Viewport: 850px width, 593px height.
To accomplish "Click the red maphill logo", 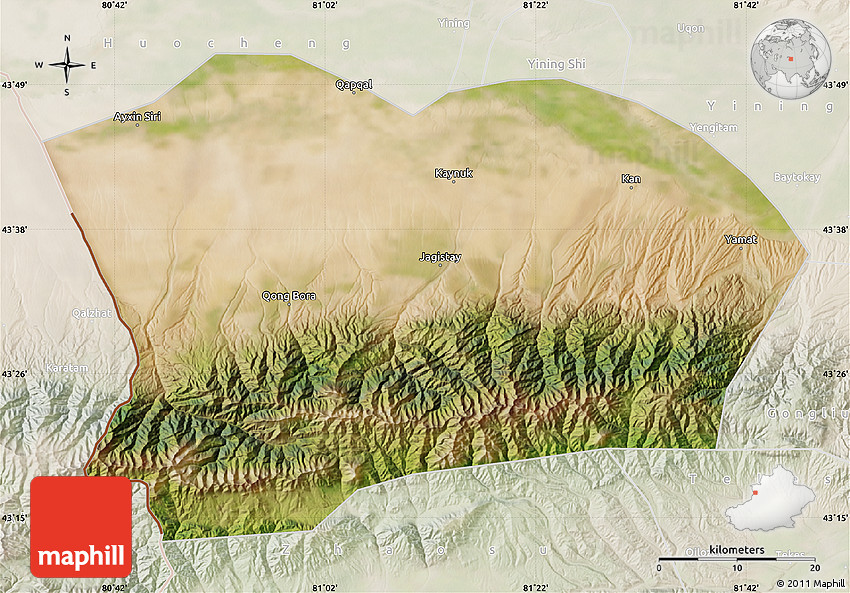I will (x=81, y=527).
